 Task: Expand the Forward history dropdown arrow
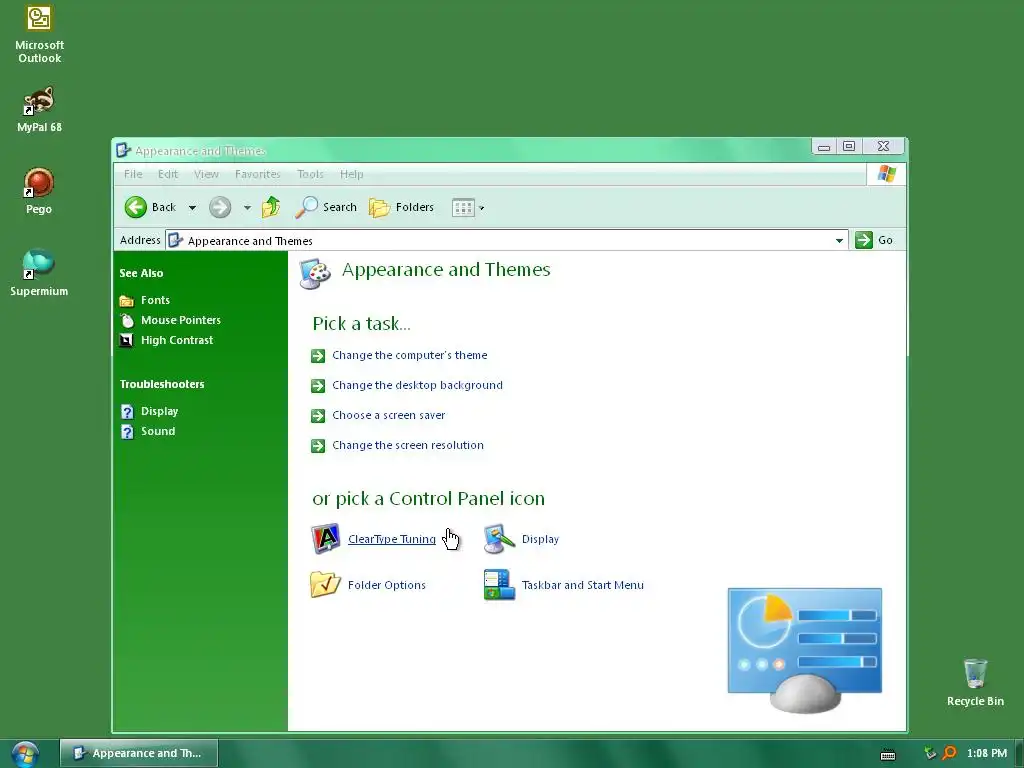(x=247, y=208)
